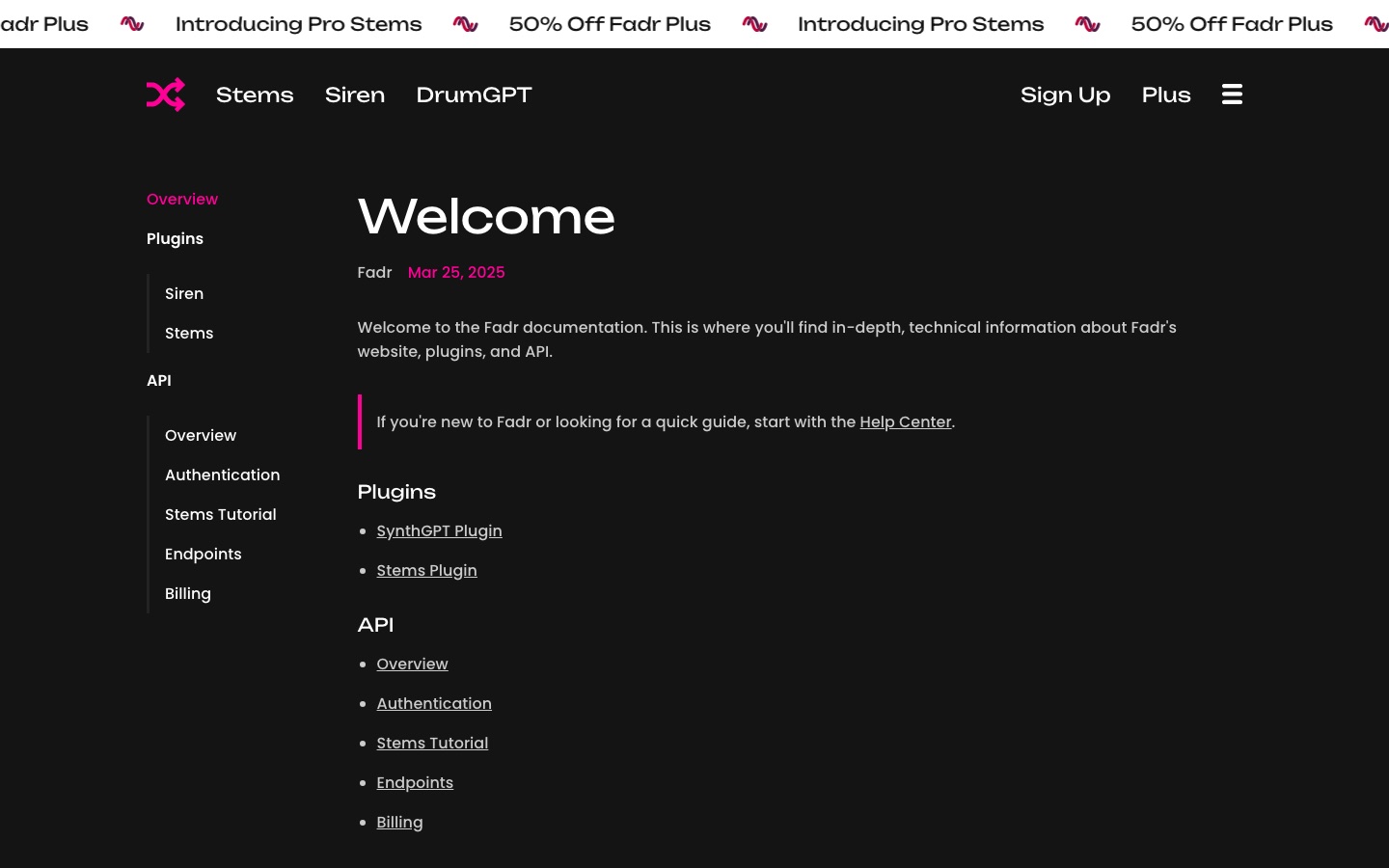Open the Authentication link in API list
Screen dimensions: 1389x868
click(434, 703)
